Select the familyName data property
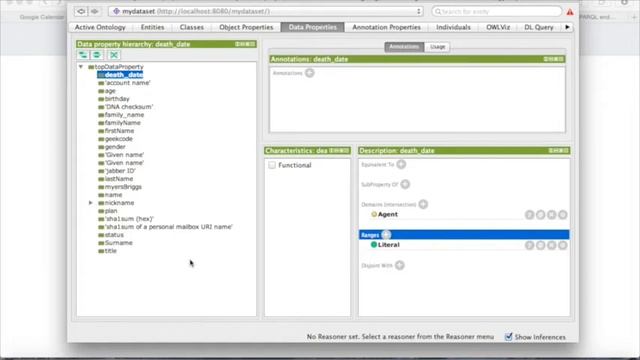 pyautogui.click(x=119, y=123)
